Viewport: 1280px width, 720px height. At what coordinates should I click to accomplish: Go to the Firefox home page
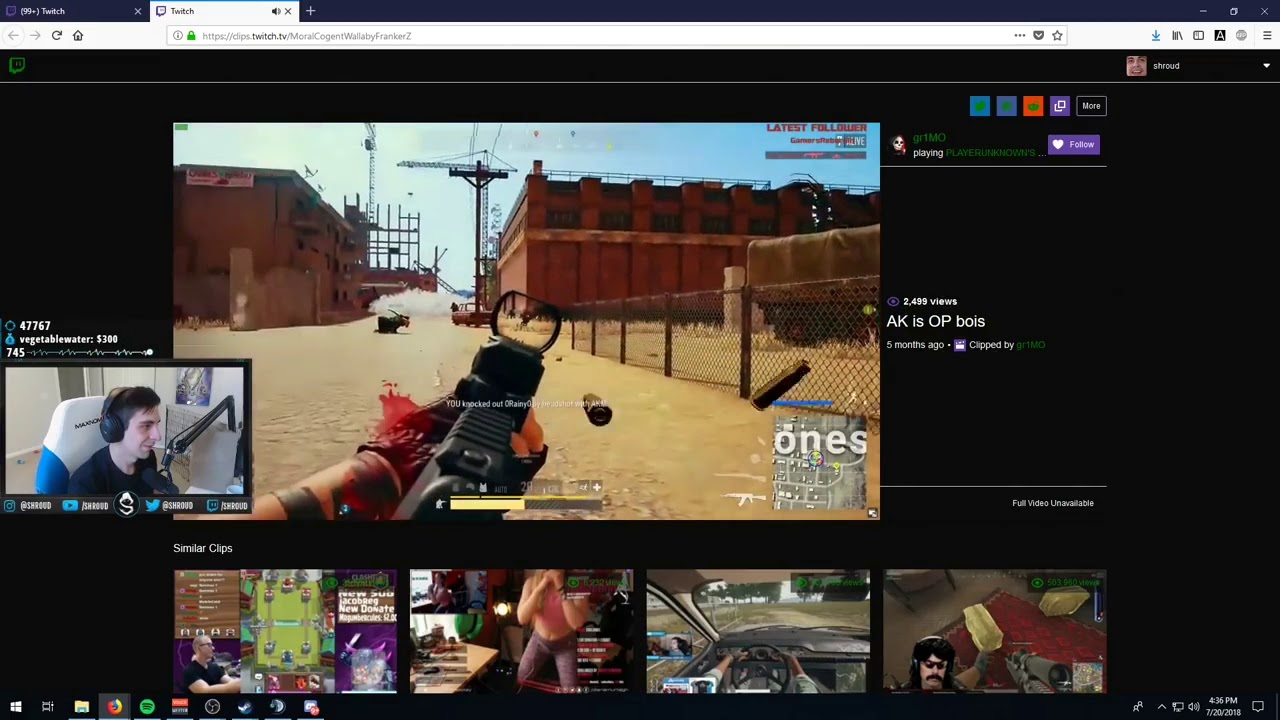click(x=78, y=36)
